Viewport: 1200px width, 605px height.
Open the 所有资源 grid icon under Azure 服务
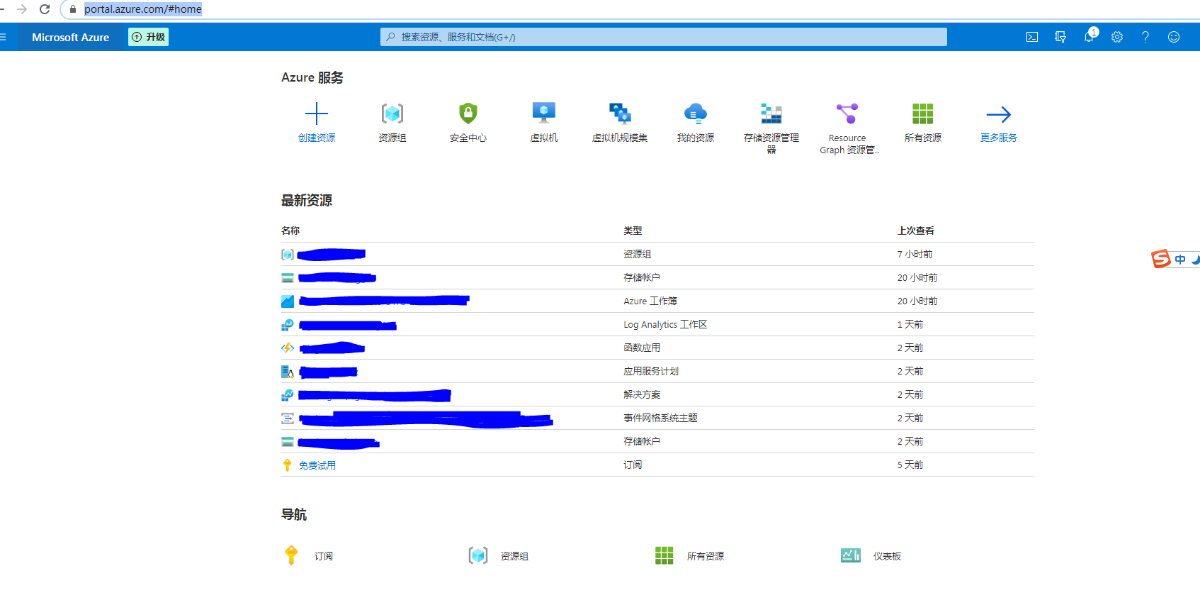click(923, 113)
